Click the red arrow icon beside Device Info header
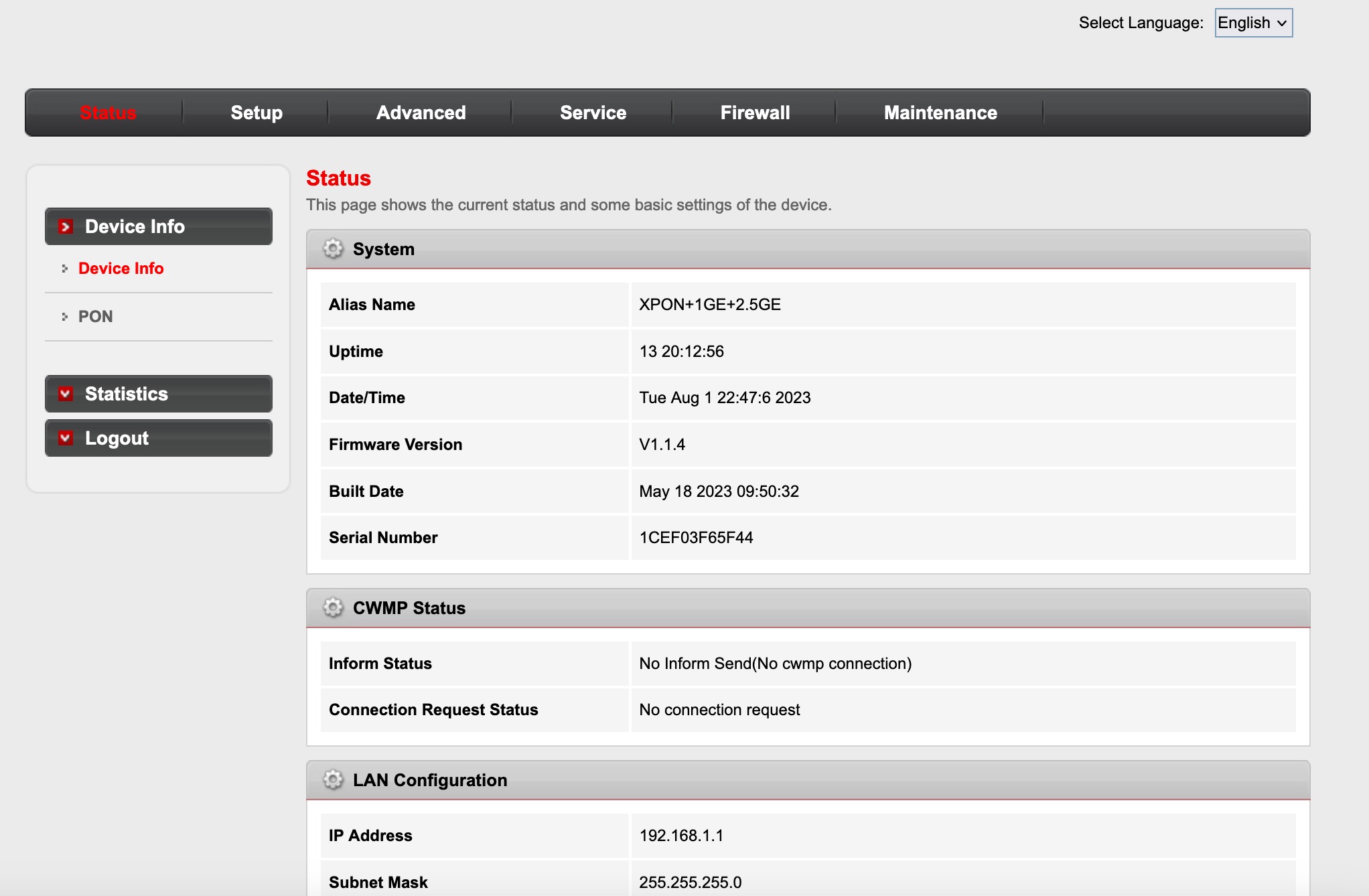This screenshot has width=1369, height=896. 66,226
